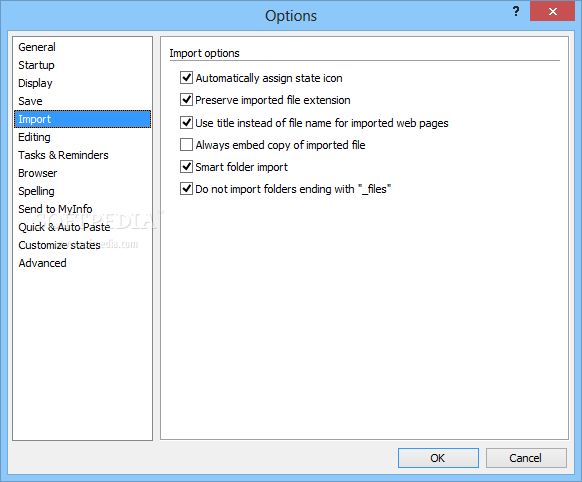
Task: Toggle Preserve imported file extension checkbox
Action: pyautogui.click(x=186, y=100)
